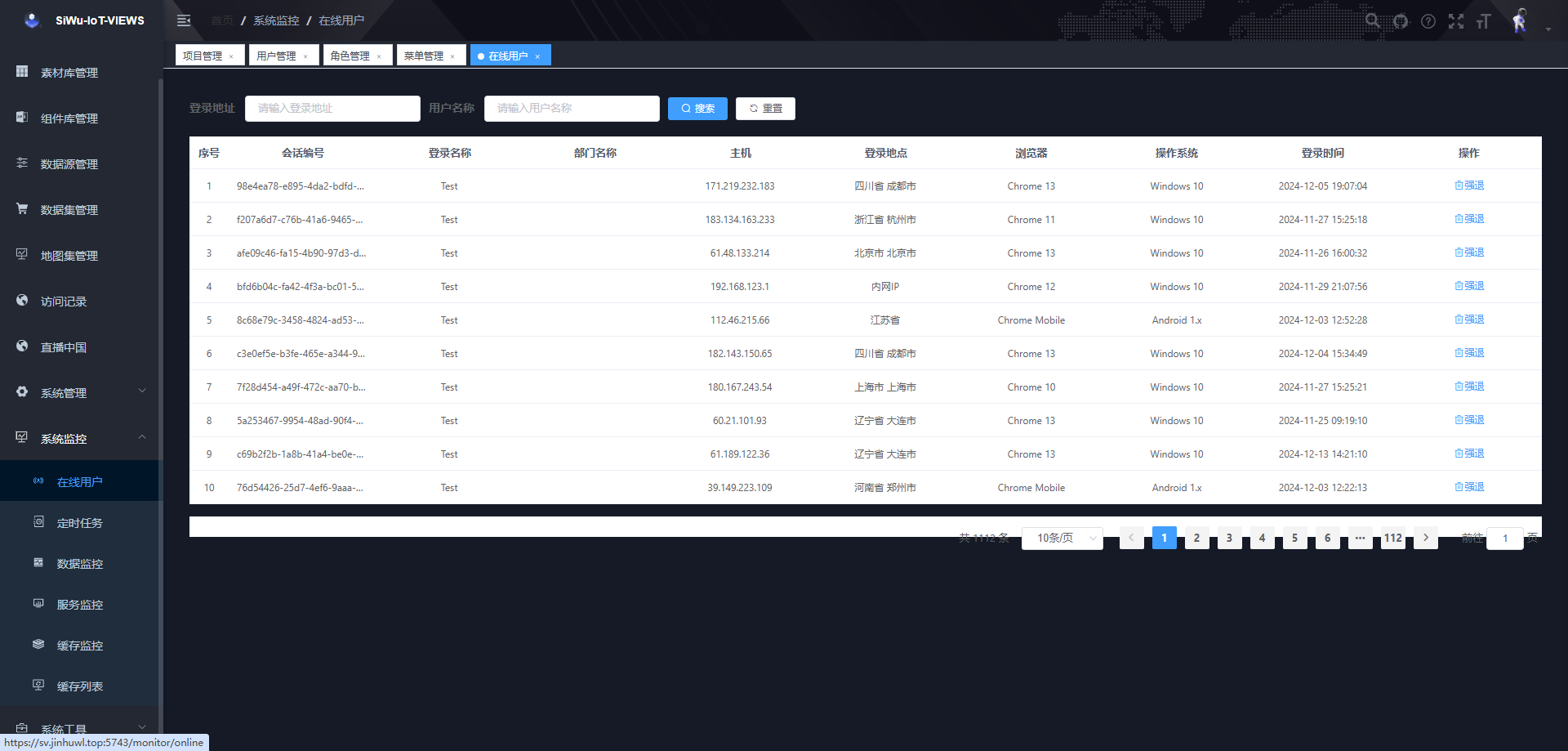This screenshot has width=1568, height=751.
Task: Open 定时任务 in the sidebar
Action: pyautogui.click(x=80, y=523)
